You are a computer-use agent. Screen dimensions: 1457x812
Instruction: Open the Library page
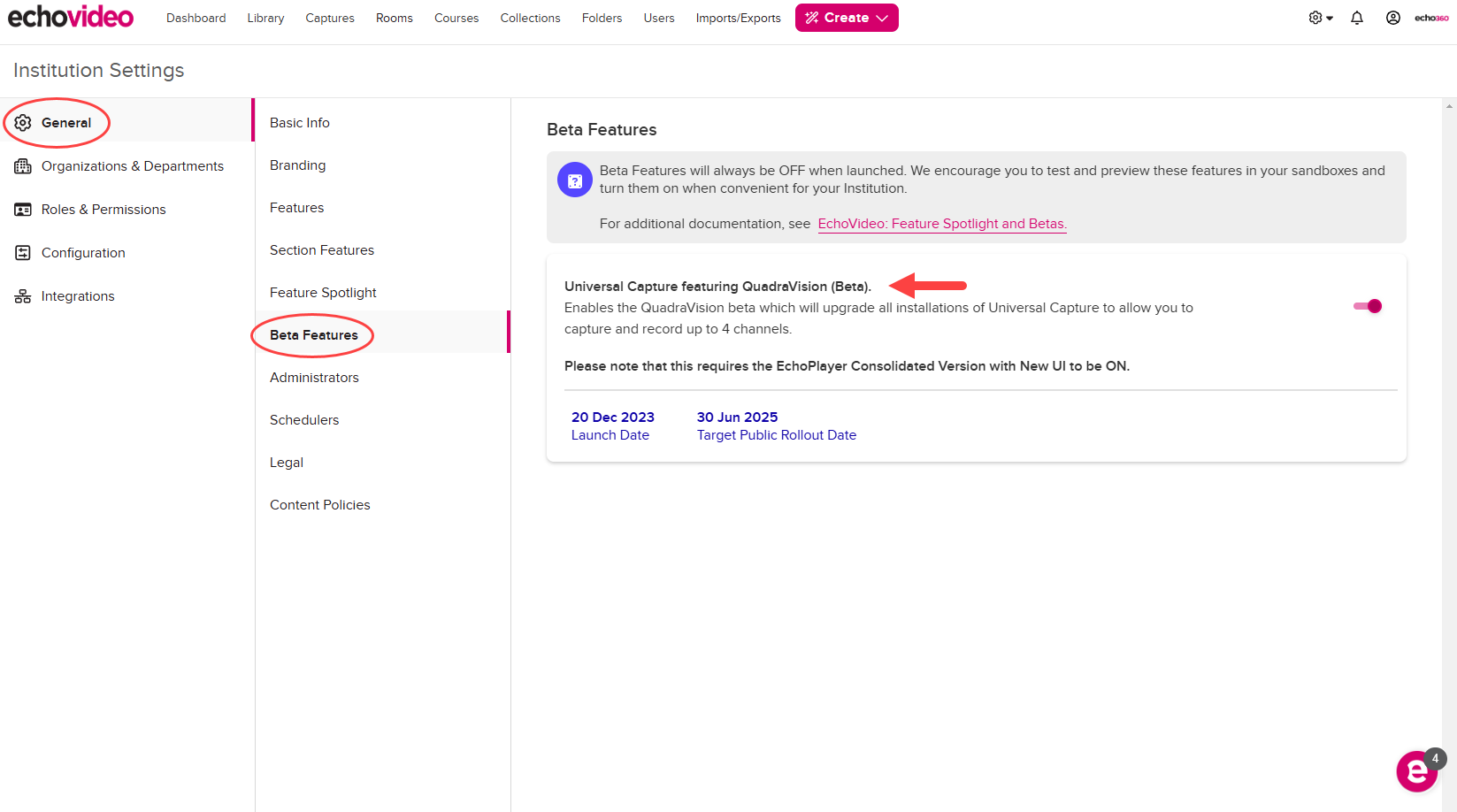[265, 18]
